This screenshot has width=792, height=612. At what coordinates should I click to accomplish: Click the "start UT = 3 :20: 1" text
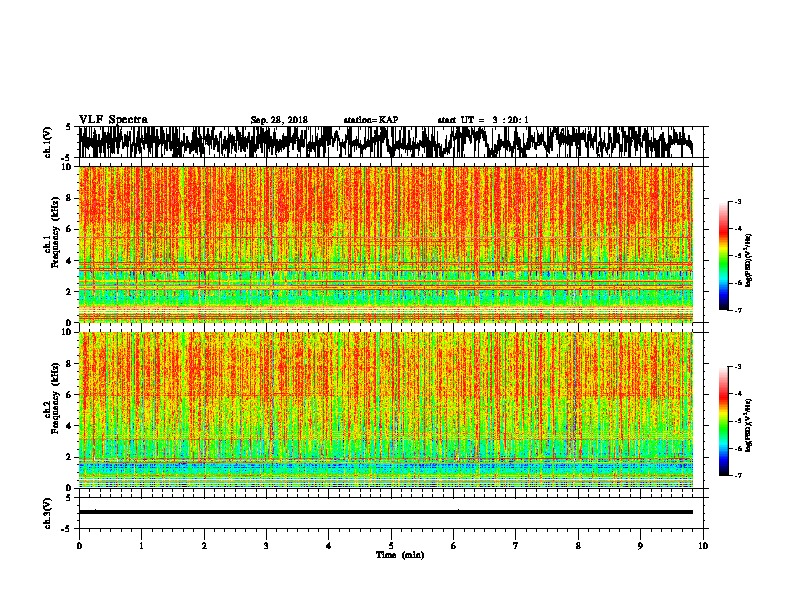pyautogui.click(x=483, y=120)
